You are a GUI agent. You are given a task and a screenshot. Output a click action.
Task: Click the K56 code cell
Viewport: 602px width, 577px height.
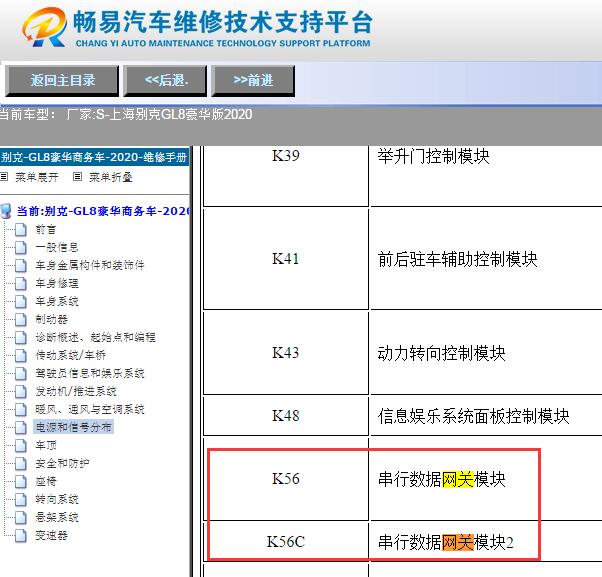[286, 479]
